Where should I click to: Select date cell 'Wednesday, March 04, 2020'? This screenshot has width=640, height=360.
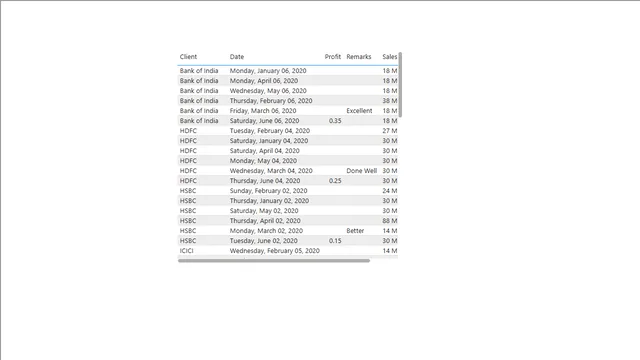pyautogui.click(x=271, y=171)
